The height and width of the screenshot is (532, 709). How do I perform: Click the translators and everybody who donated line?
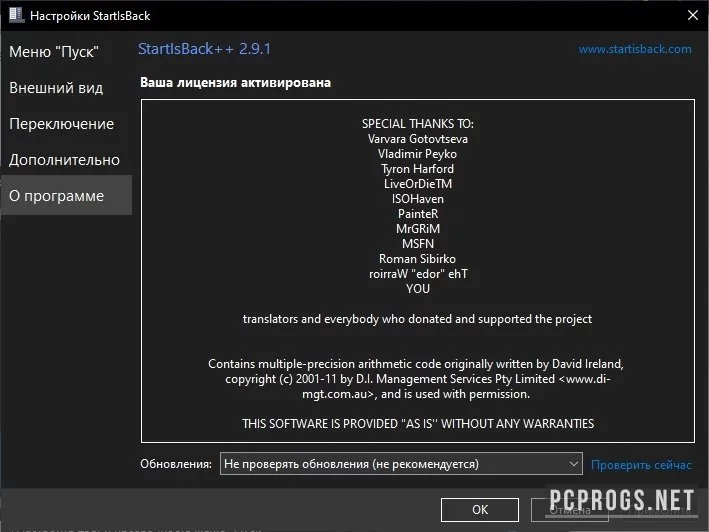417,319
